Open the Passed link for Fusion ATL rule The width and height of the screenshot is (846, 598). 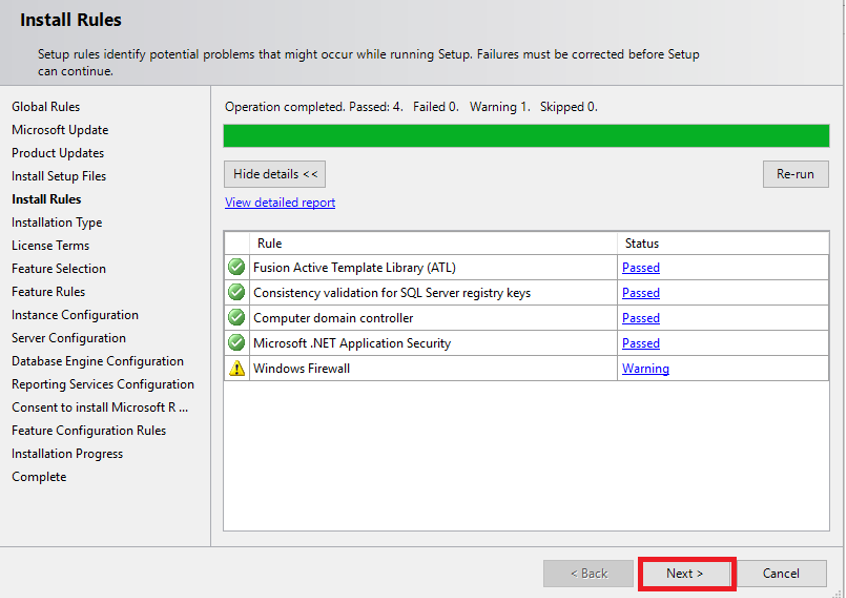(640, 267)
